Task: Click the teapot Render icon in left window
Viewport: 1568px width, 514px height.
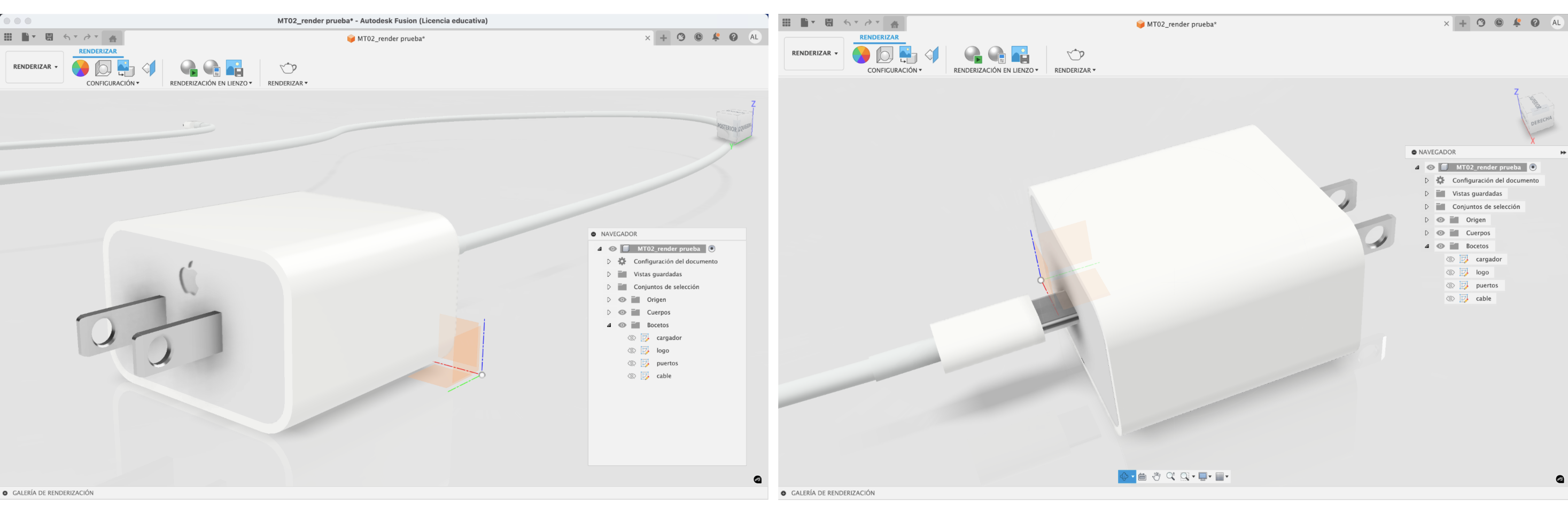Action: point(288,68)
